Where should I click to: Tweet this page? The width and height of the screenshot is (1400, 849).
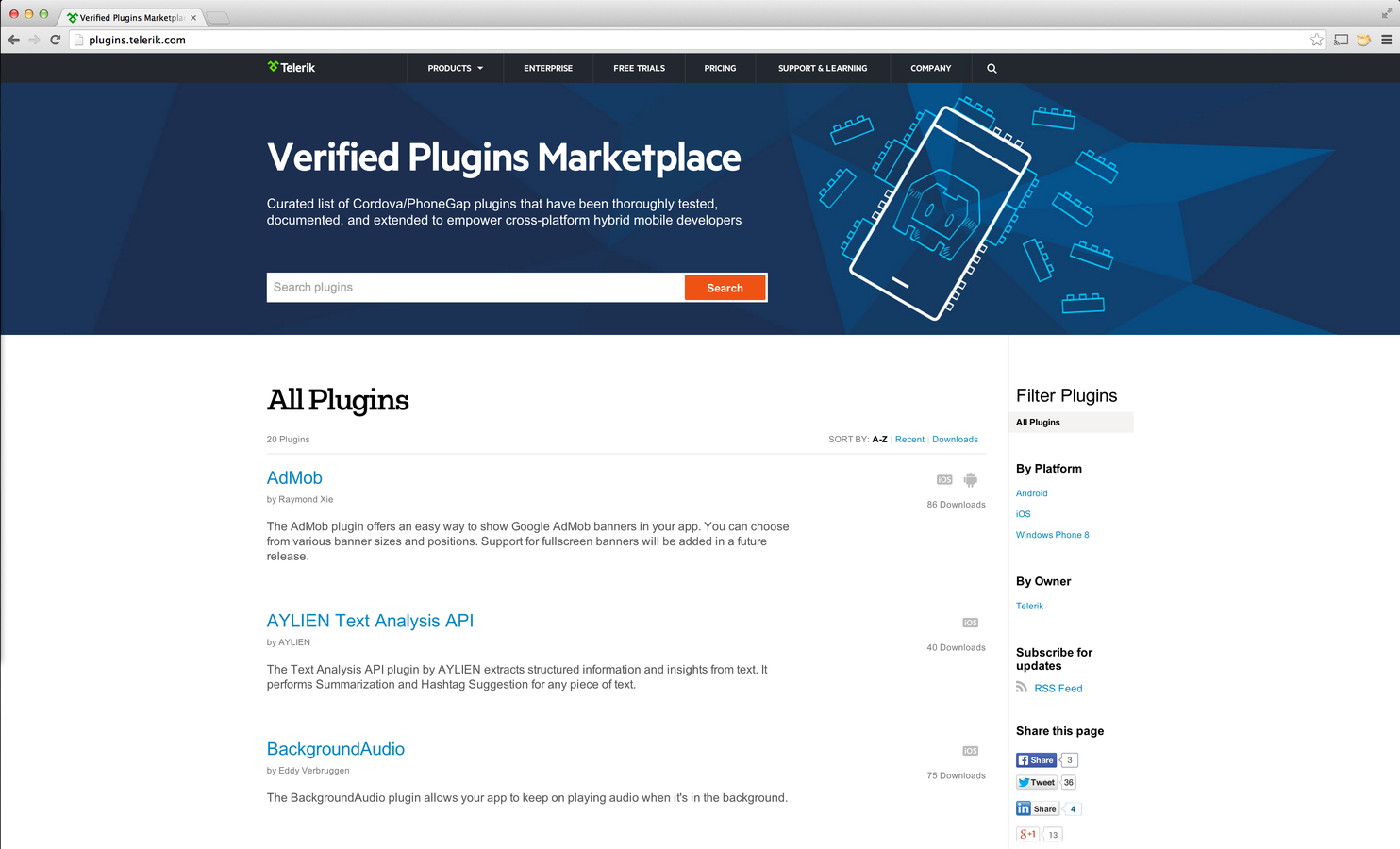click(x=1036, y=782)
